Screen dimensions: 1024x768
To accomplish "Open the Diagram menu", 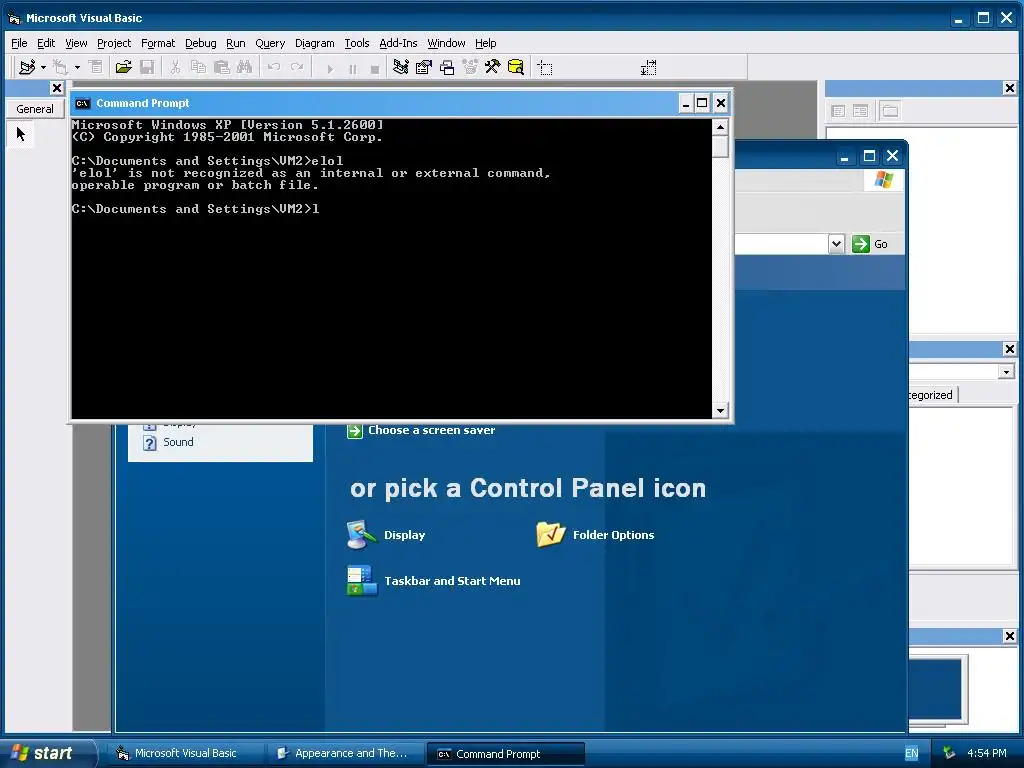I will [314, 43].
